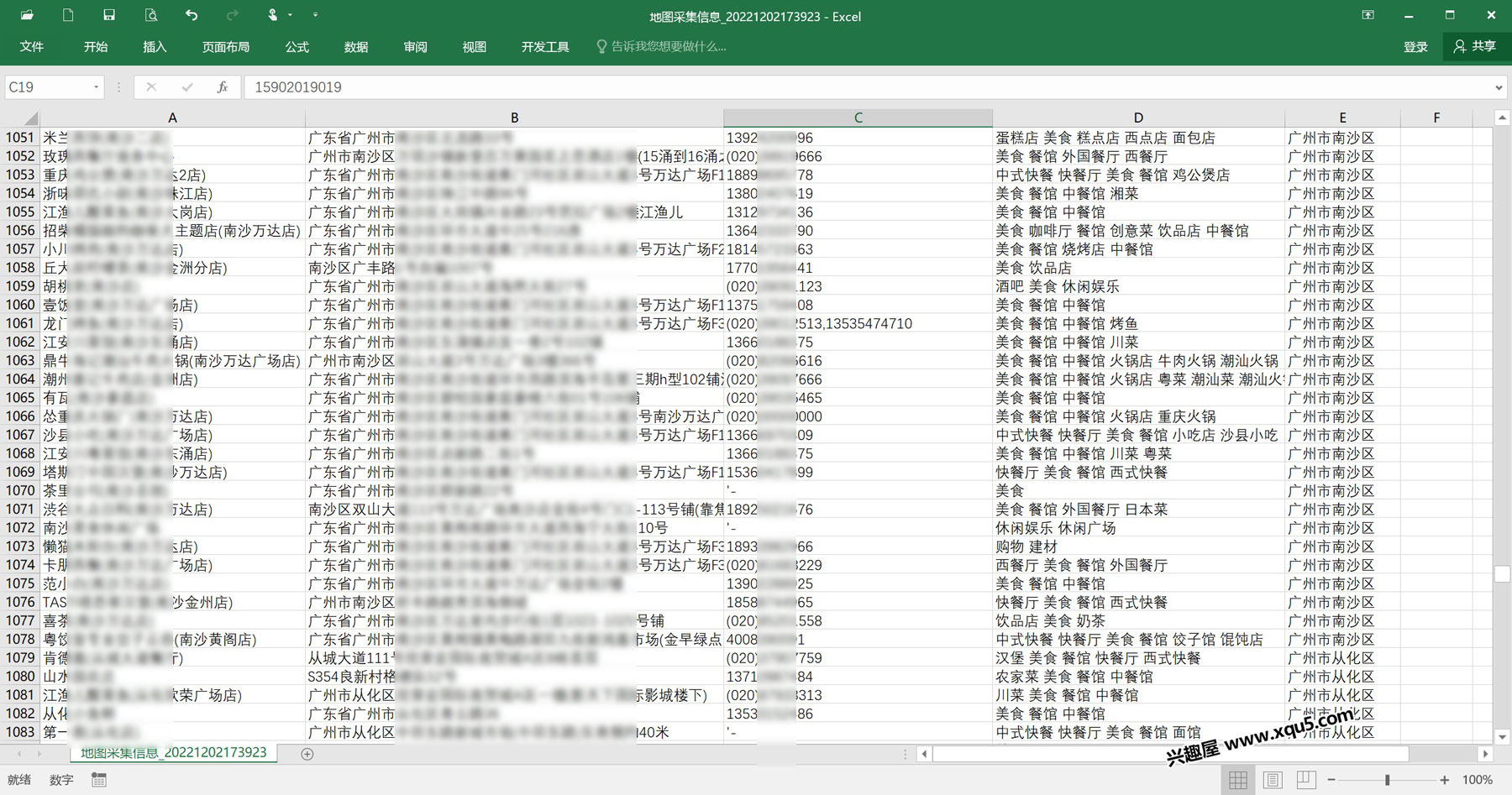The width and height of the screenshot is (1512, 795).
Task: Open the 页面布局 tab
Action: point(226,47)
